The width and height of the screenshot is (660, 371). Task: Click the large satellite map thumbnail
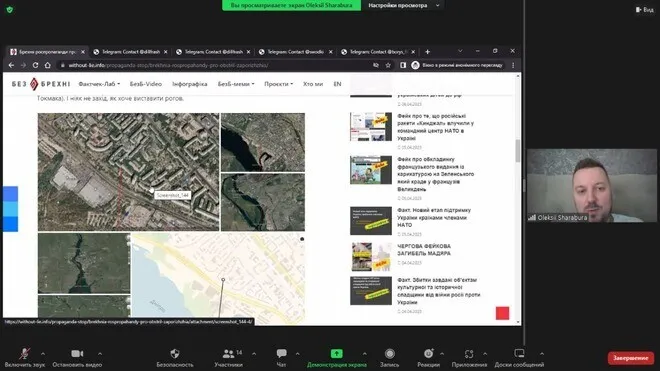pos(128,172)
